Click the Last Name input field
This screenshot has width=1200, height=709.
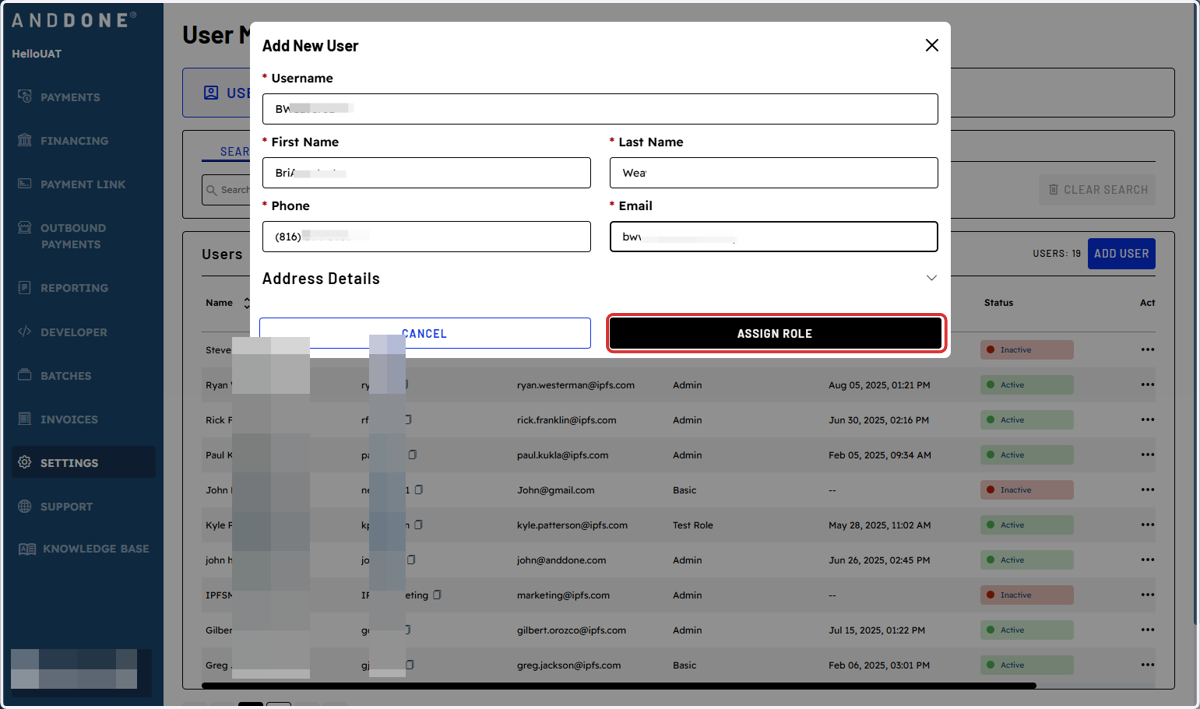click(774, 173)
